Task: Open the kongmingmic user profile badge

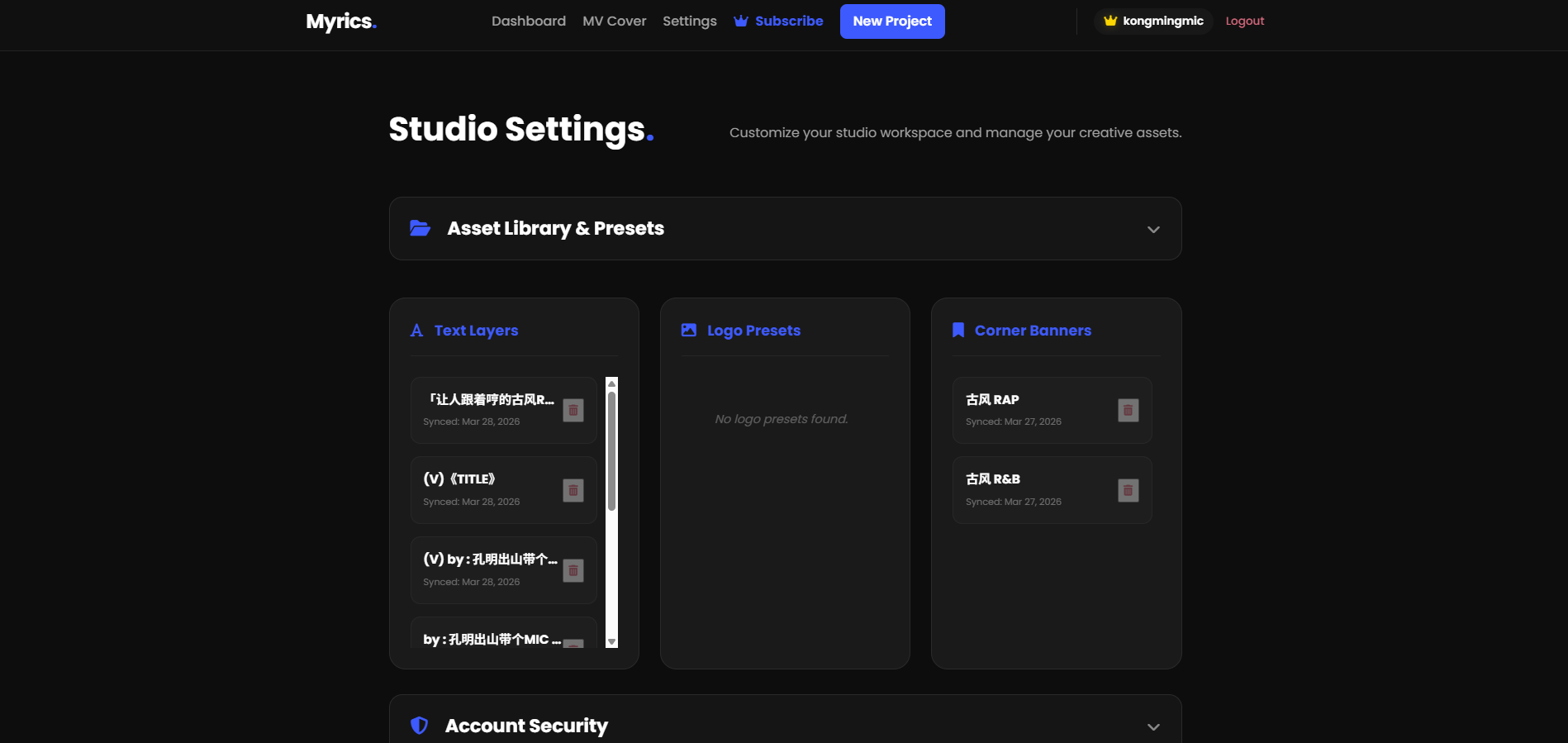Action: [x=1153, y=21]
